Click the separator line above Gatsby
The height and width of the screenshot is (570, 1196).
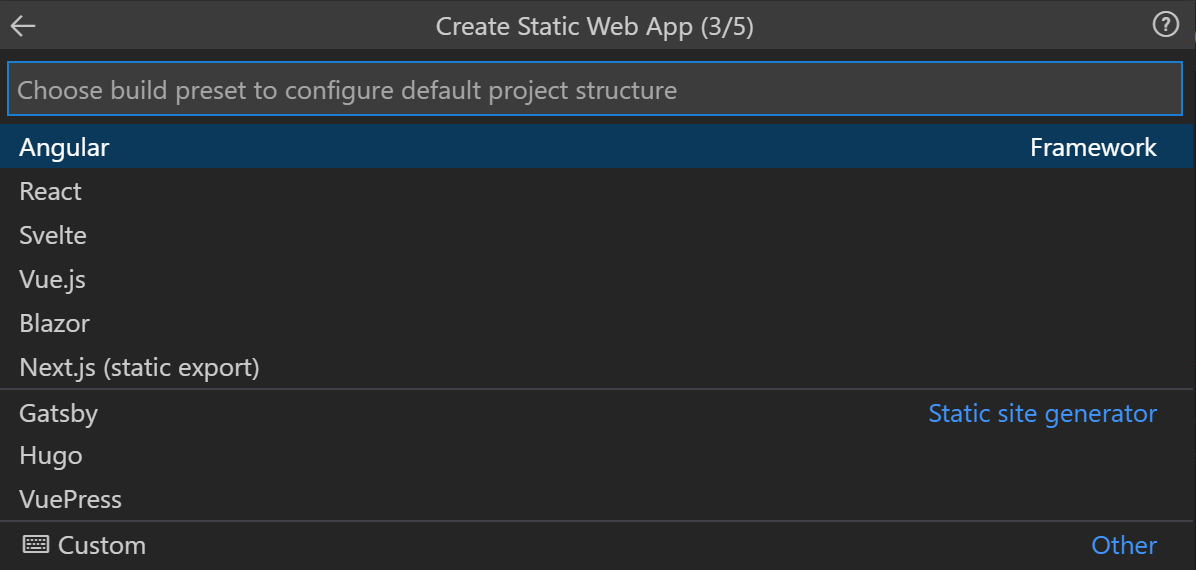(595, 389)
